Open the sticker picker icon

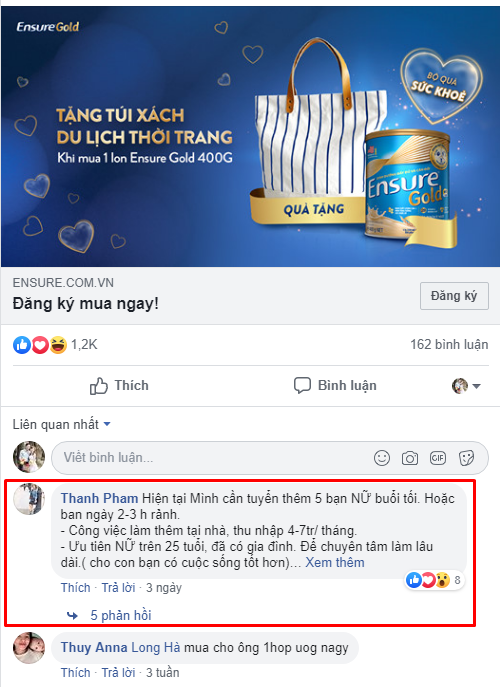pyautogui.click(x=466, y=458)
